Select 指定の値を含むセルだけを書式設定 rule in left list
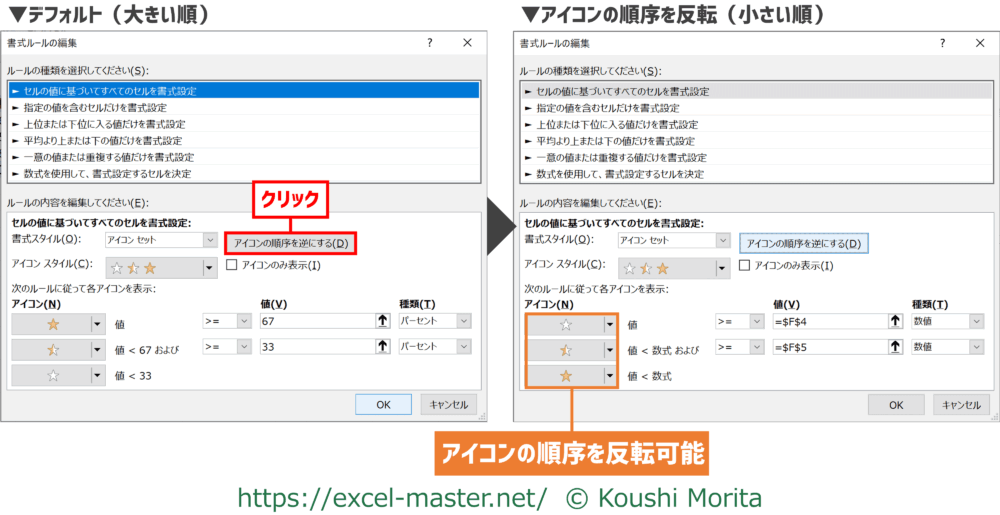The width and height of the screenshot is (1000, 515). pyautogui.click(x=100, y=107)
